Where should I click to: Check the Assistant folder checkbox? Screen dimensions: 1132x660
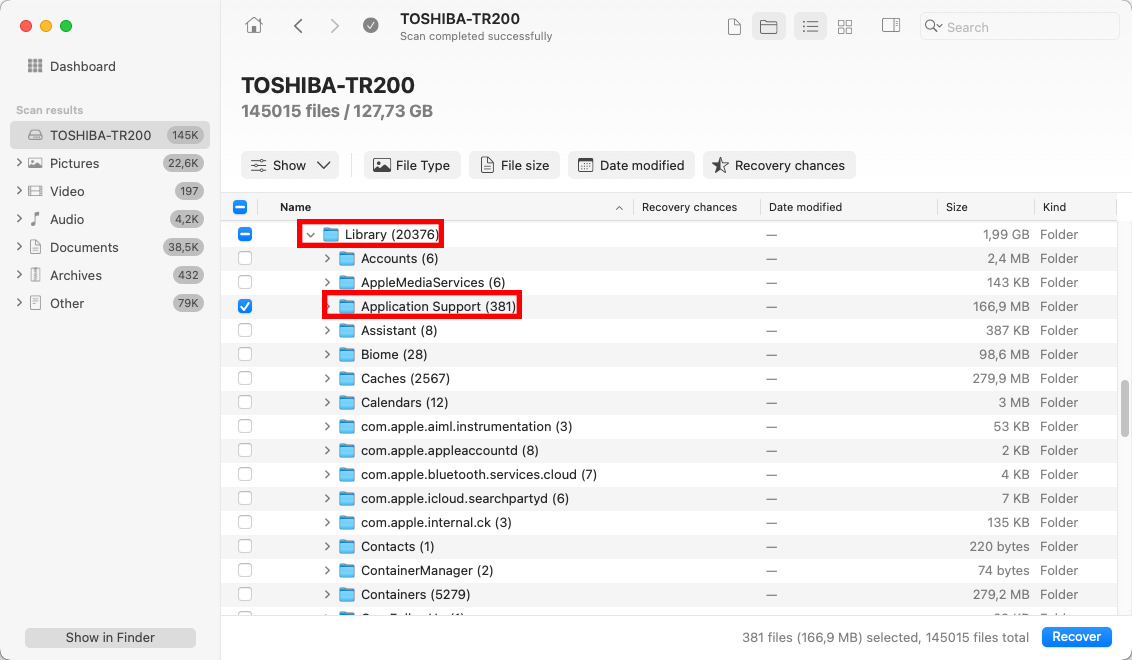pyautogui.click(x=245, y=330)
